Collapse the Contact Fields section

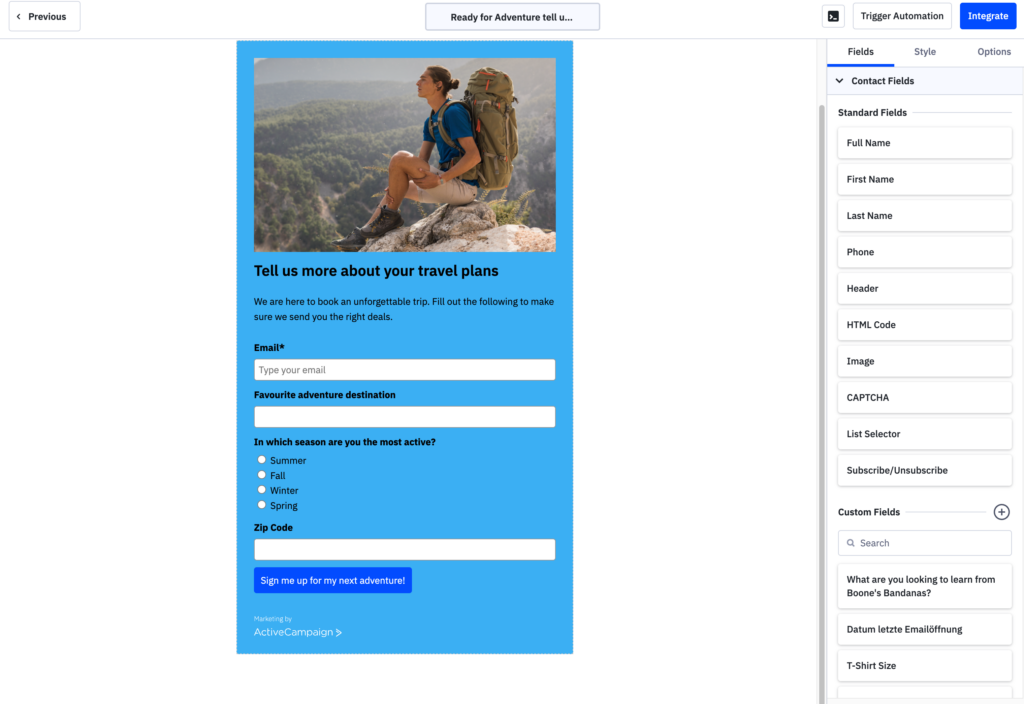(840, 80)
